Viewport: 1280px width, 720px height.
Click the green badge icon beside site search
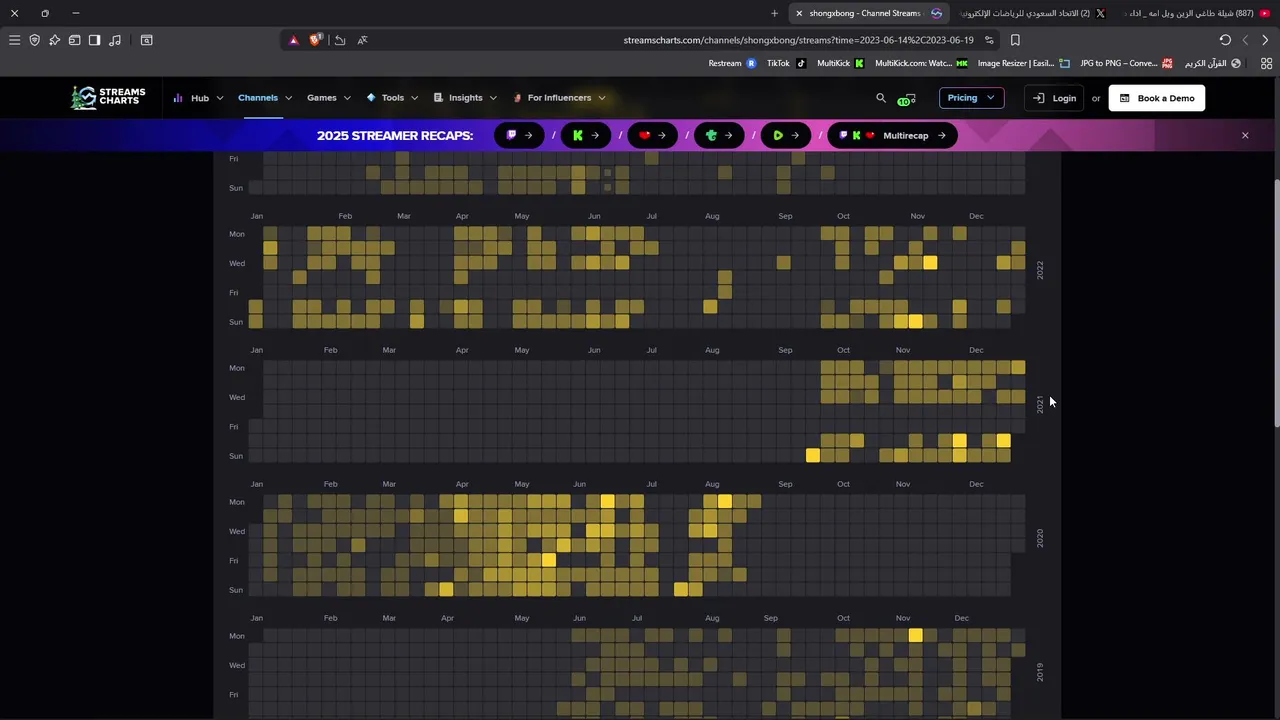point(906,99)
